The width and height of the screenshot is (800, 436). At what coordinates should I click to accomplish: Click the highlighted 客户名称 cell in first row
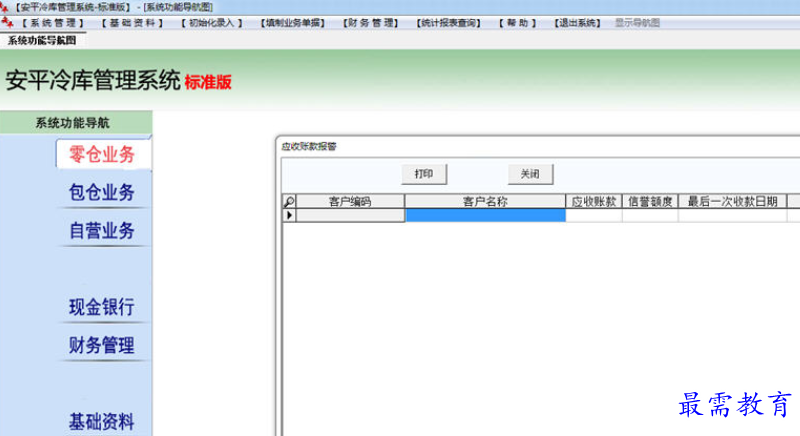point(485,215)
